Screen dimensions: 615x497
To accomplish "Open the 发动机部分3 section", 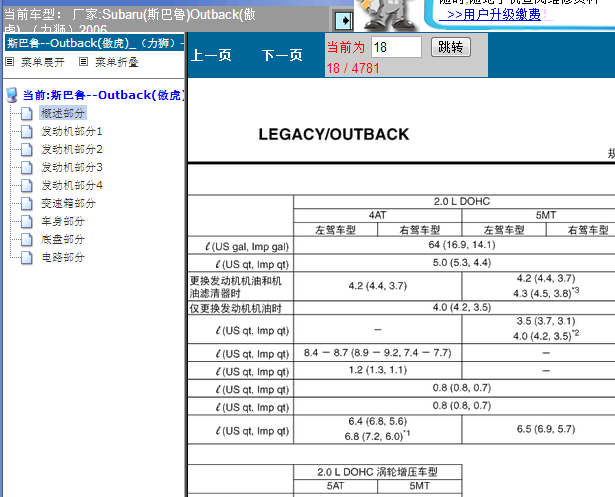I will [72, 167].
